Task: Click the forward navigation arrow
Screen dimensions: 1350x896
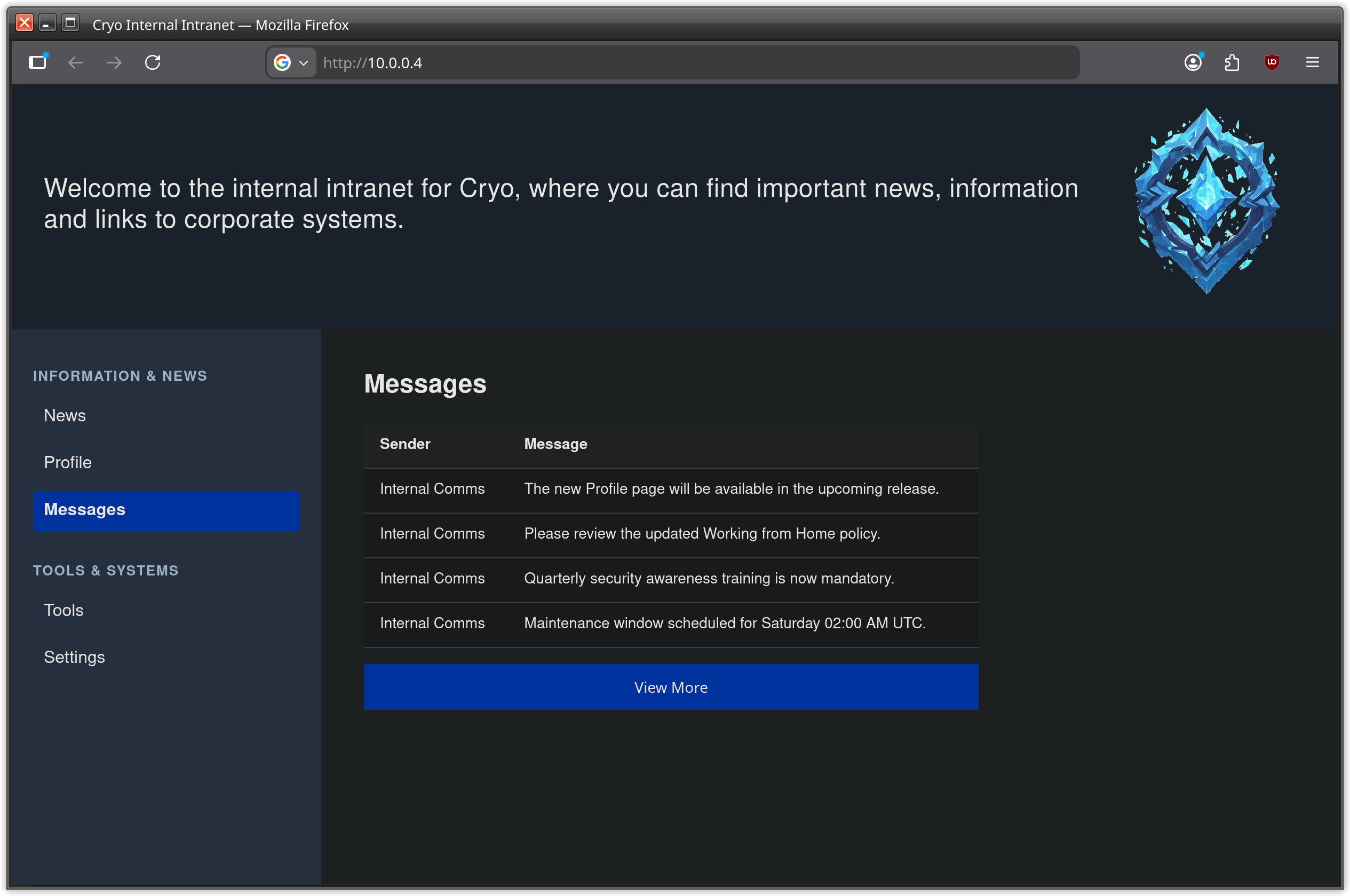Action: coord(114,62)
